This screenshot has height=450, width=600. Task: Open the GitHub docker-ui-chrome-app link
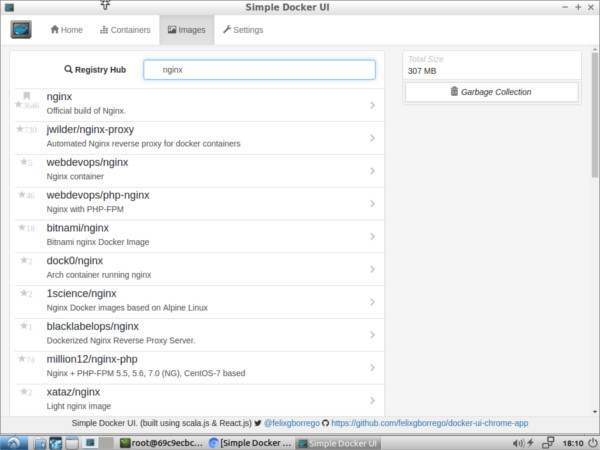click(430, 423)
